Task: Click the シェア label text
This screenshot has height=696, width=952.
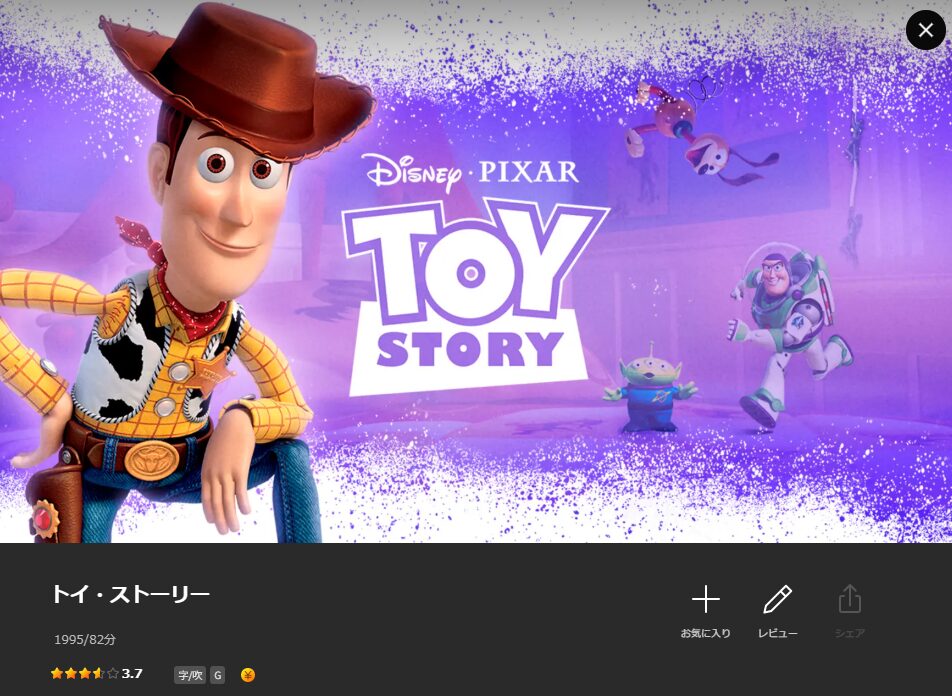Action: (x=849, y=633)
